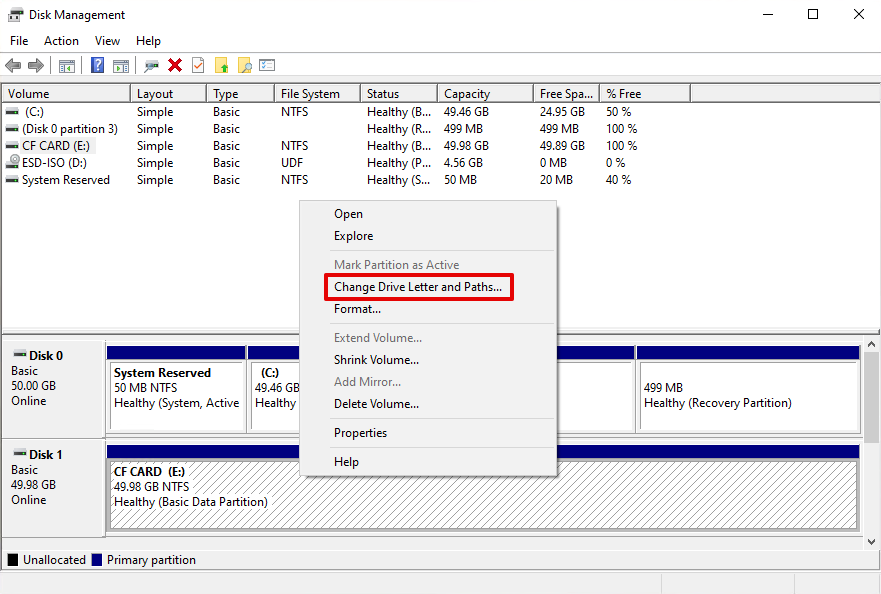Select the 499 MB Recovery Partition block
The height and width of the screenshot is (594, 881).
click(748, 389)
